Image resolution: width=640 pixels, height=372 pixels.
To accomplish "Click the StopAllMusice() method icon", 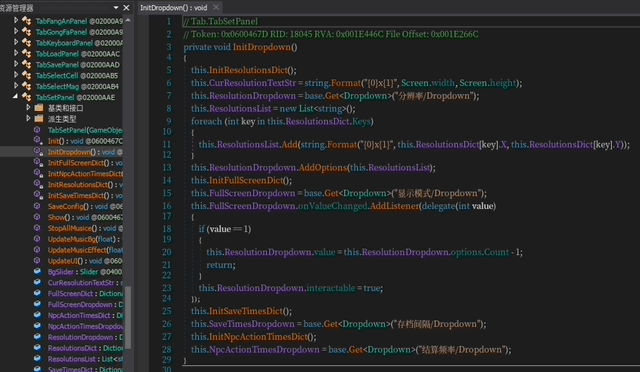I will tap(37, 228).
